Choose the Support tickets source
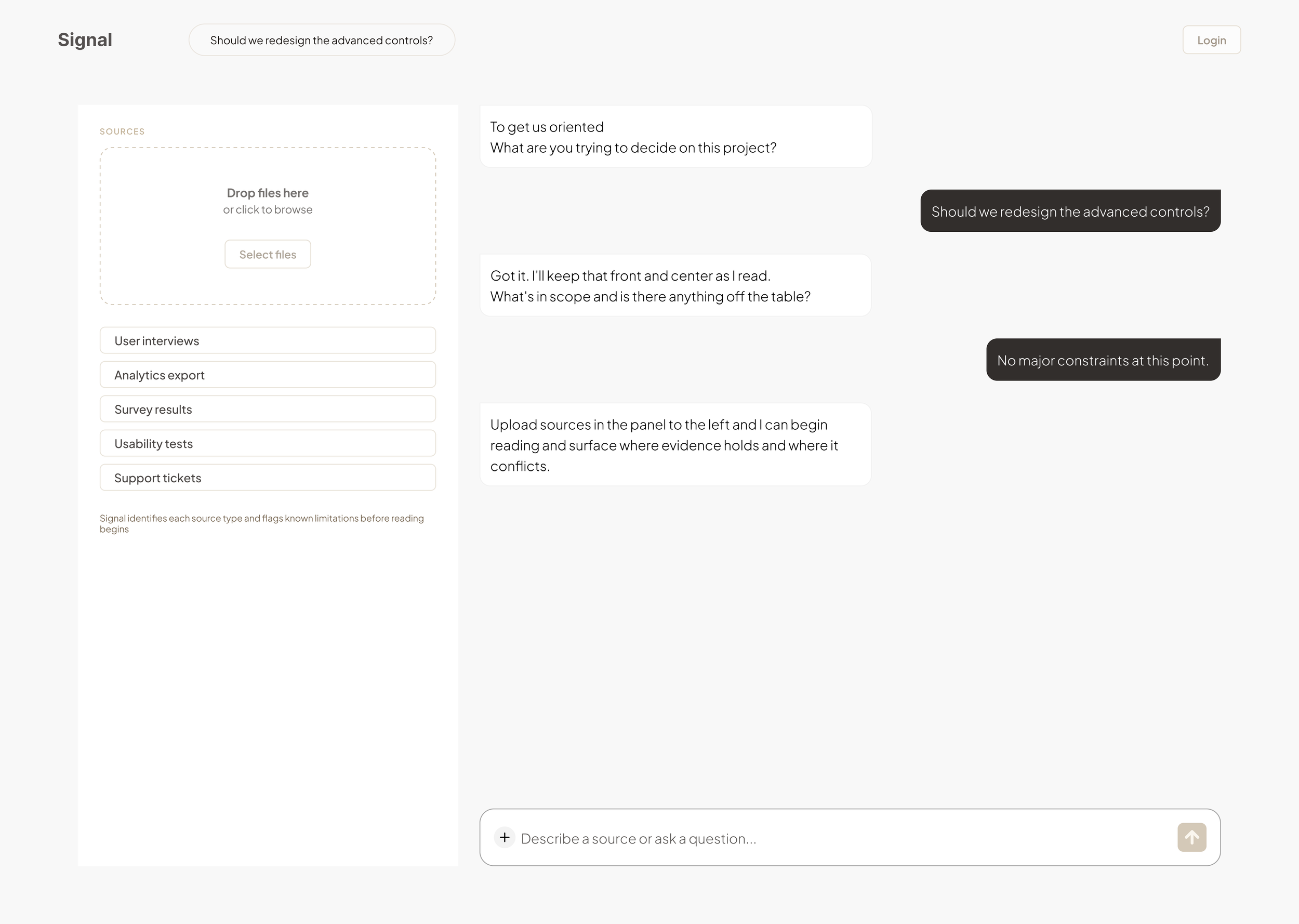The width and height of the screenshot is (1299, 924). pos(268,478)
